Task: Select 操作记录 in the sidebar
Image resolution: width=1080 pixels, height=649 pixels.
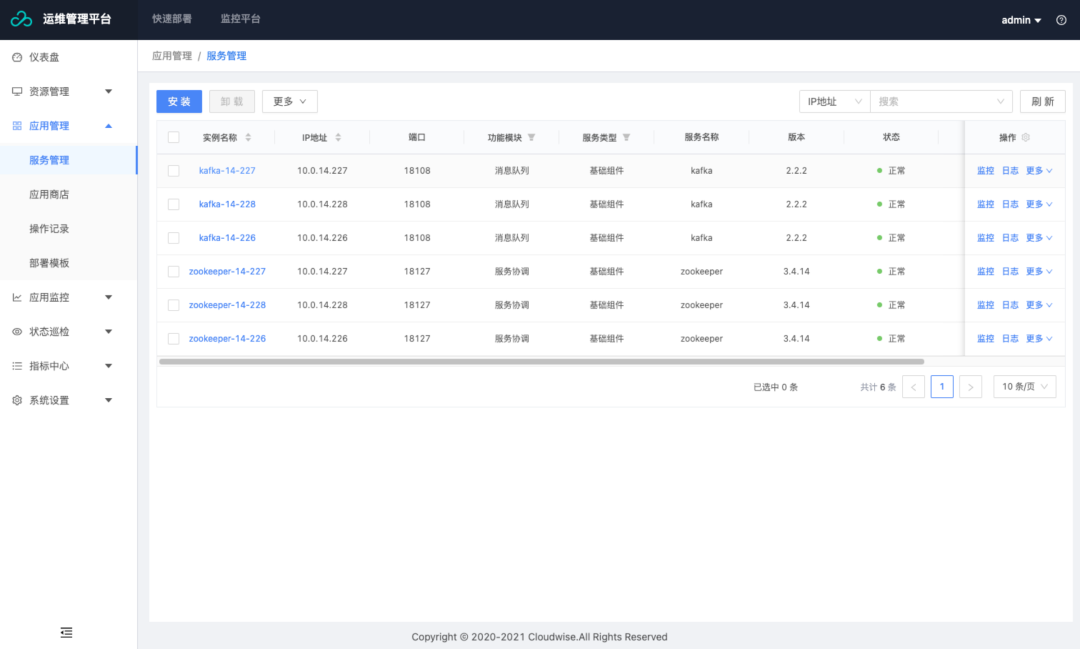Action: click(68, 229)
